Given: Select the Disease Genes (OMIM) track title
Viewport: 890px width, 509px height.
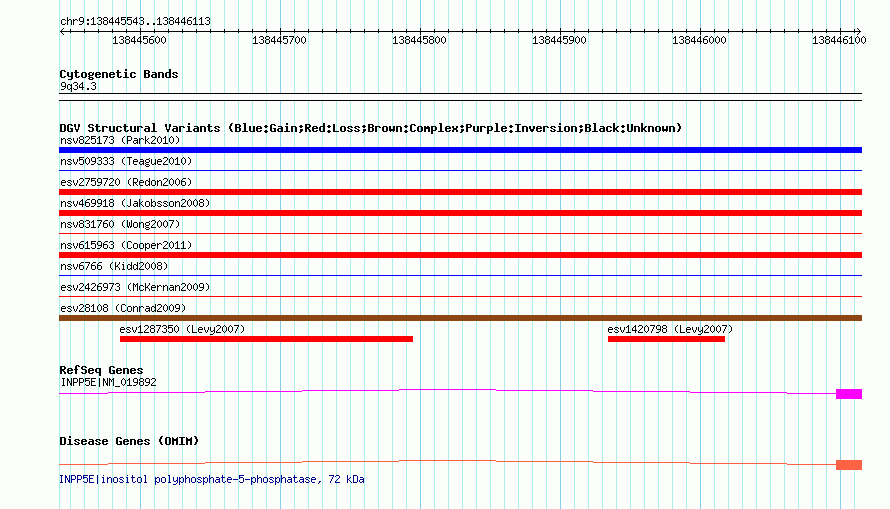Looking at the screenshot, I should coord(129,441).
